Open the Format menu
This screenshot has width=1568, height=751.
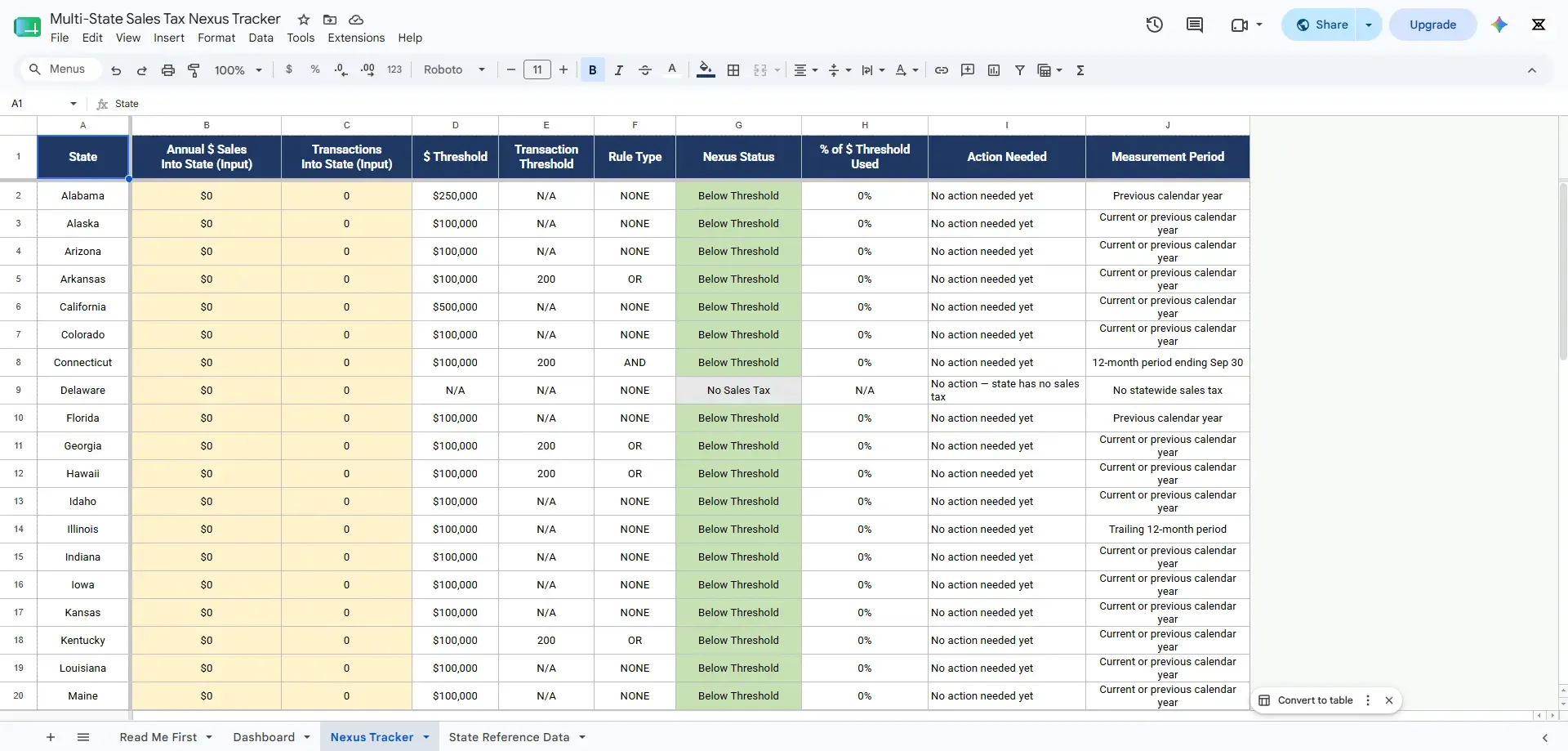pos(216,38)
